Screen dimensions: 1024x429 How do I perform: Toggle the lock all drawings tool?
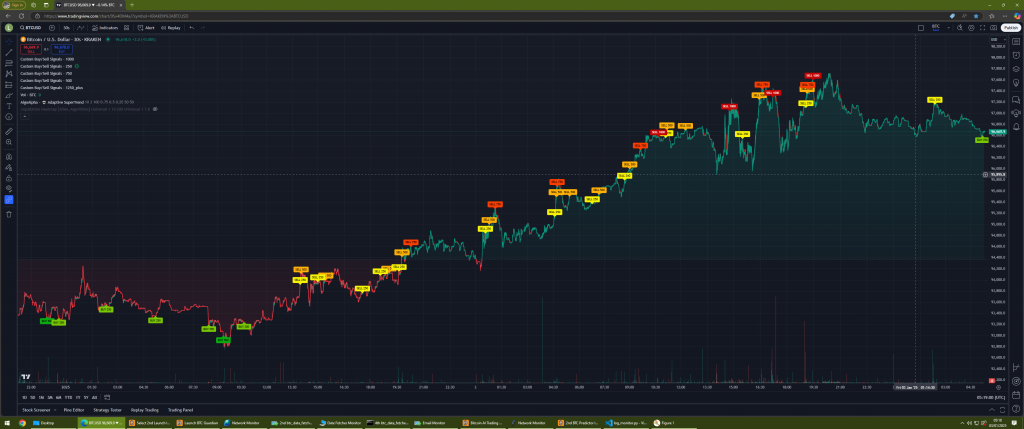point(9,177)
